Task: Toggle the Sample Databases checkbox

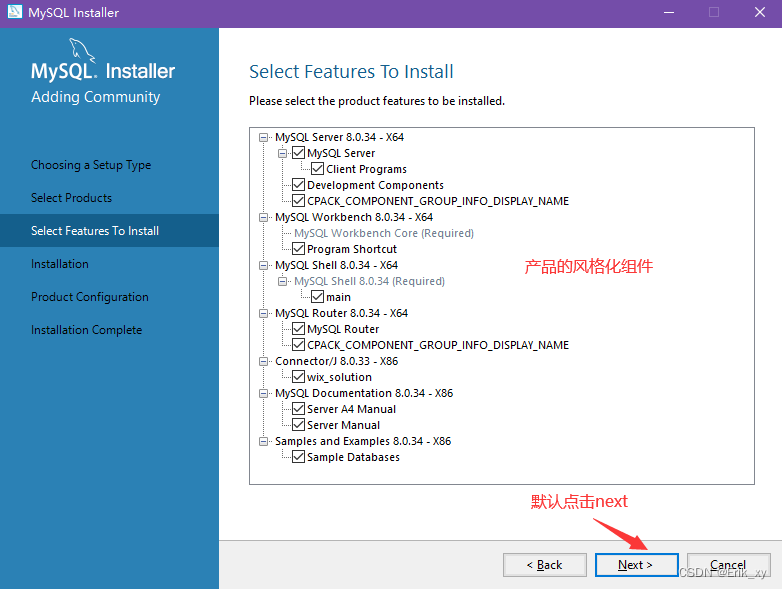Action: coord(298,456)
